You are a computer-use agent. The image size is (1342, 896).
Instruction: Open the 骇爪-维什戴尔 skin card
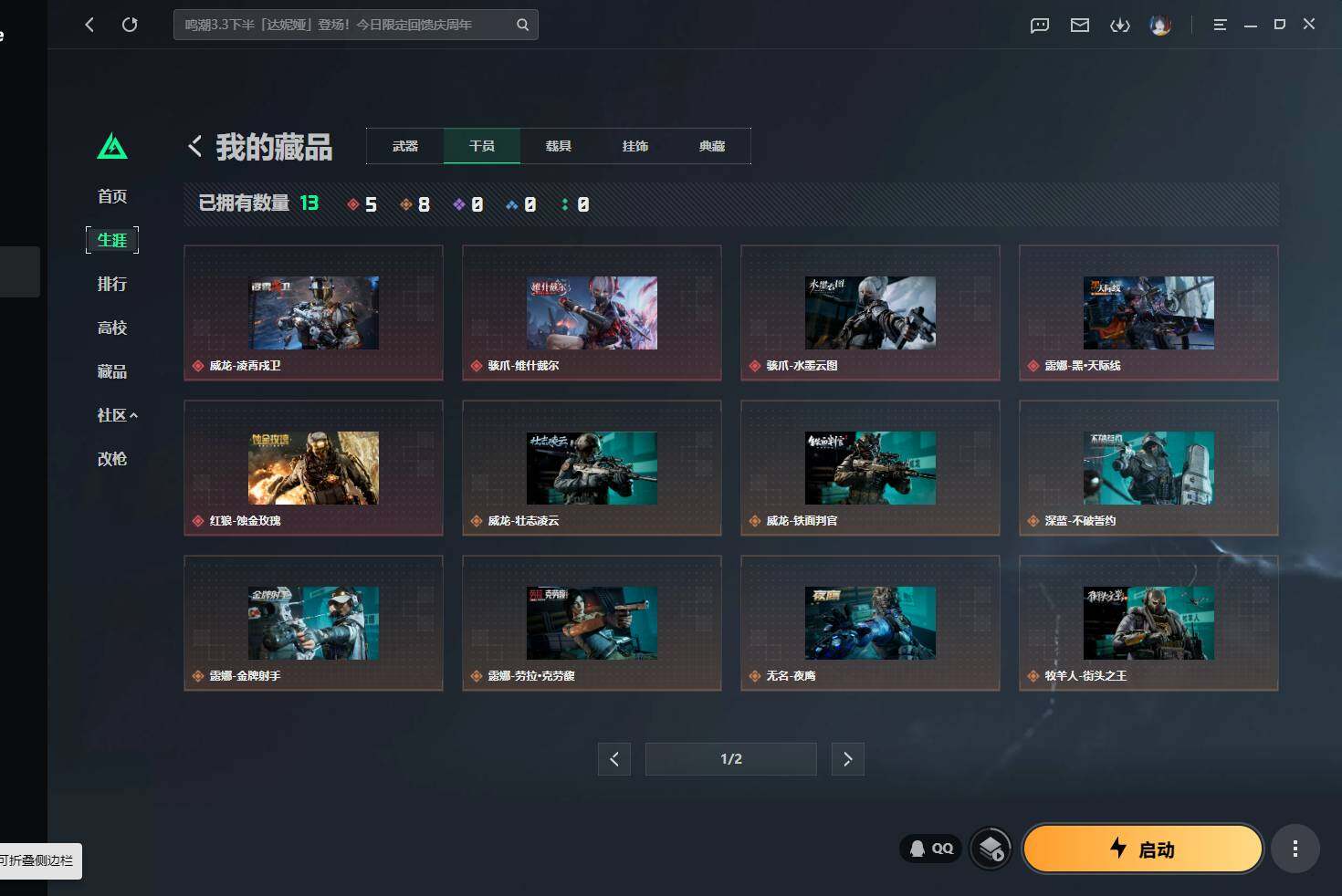tap(592, 313)
